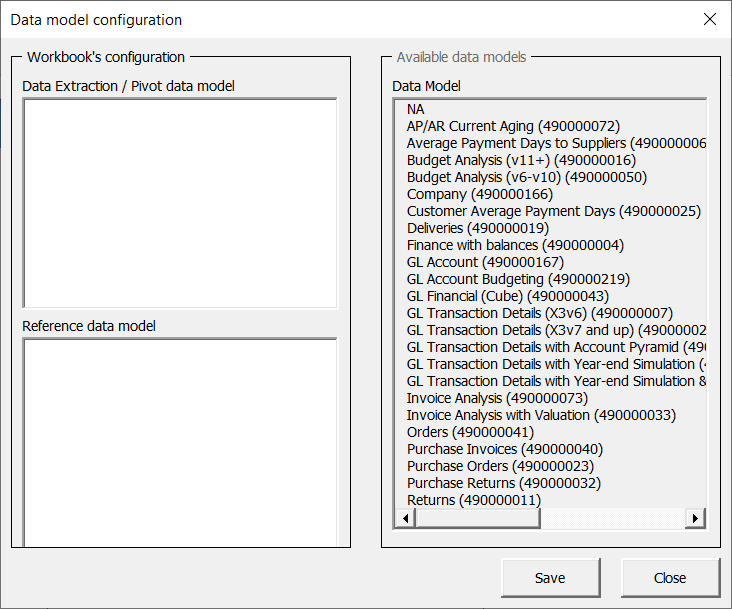Choose GL Account Budgeting entry
732x609 pixels.
(x=518, y=279)
